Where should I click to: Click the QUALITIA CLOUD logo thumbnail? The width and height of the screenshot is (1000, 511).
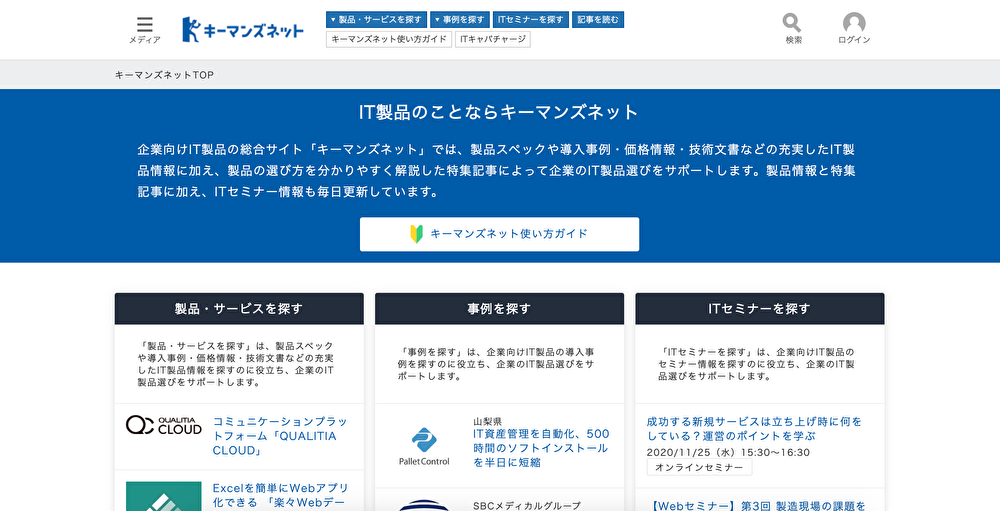(x=164, y=425)
